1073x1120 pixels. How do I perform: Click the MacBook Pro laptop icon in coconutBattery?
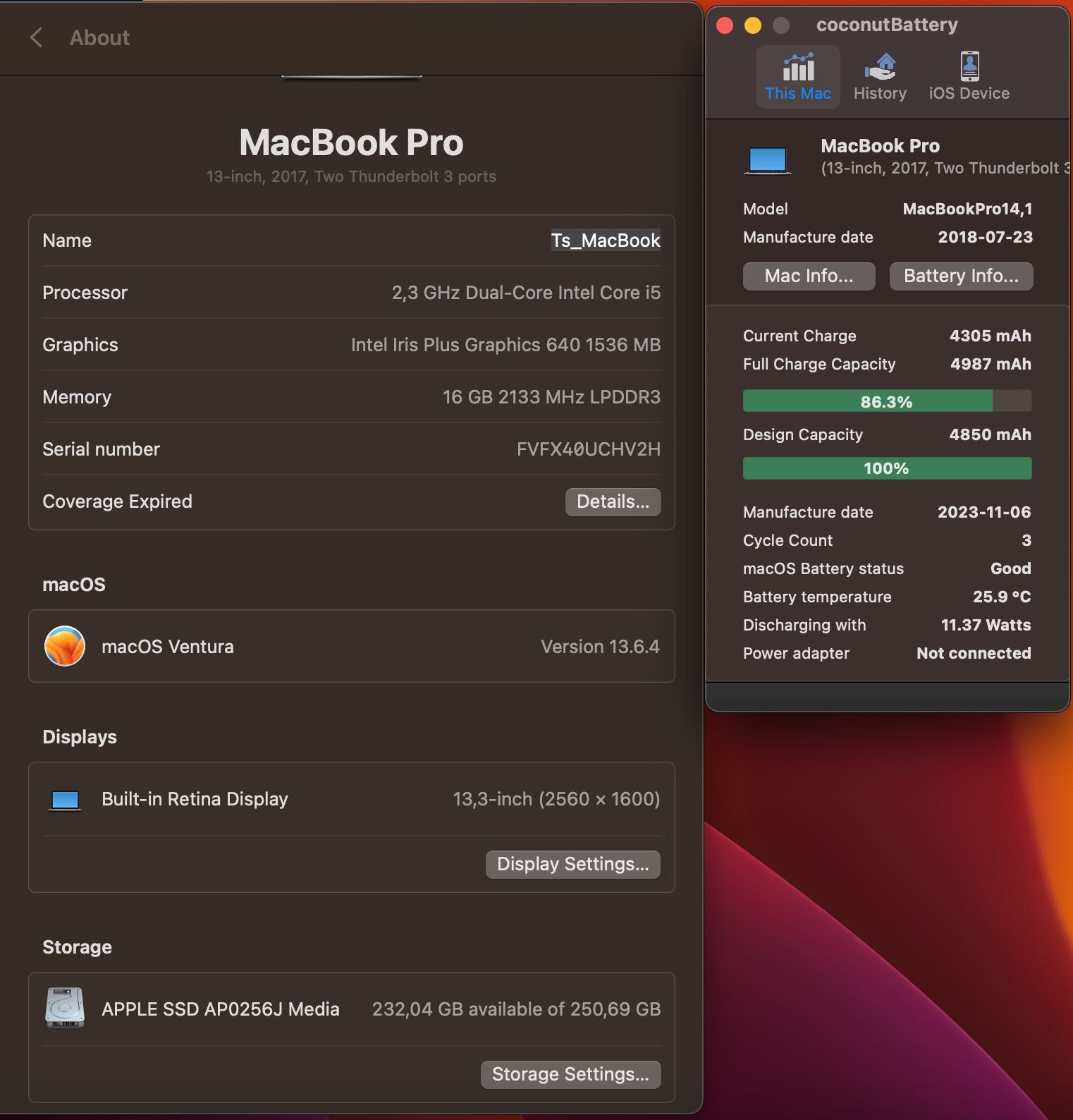point(768,160)
